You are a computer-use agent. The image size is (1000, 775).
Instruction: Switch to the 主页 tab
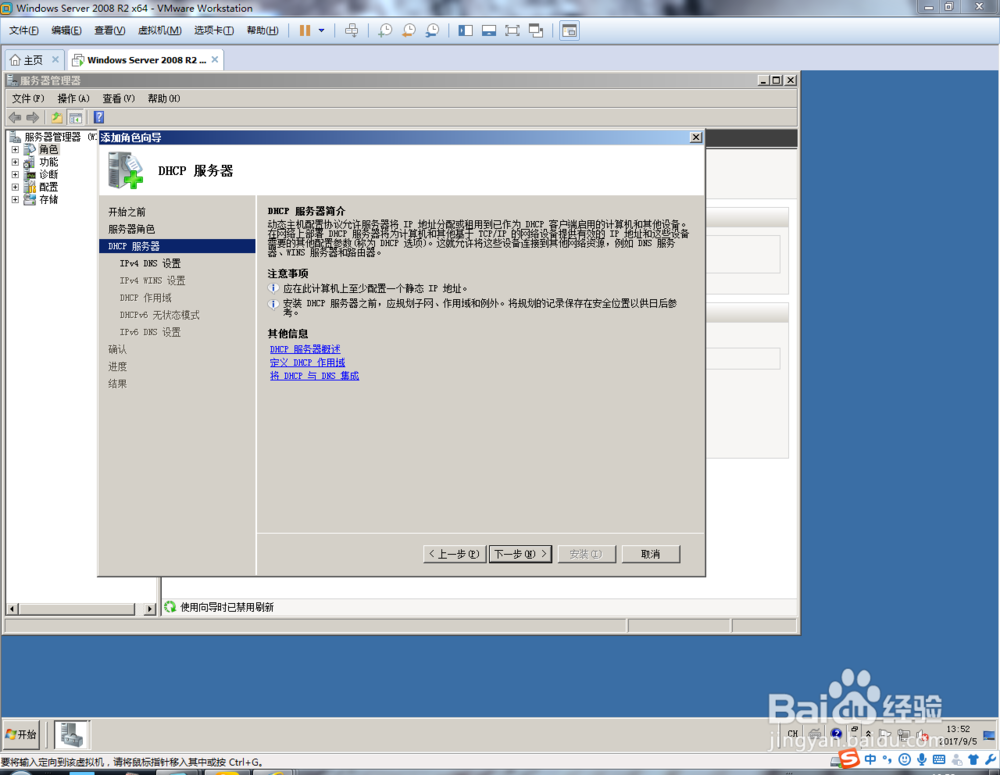click(x=27, y=60)
